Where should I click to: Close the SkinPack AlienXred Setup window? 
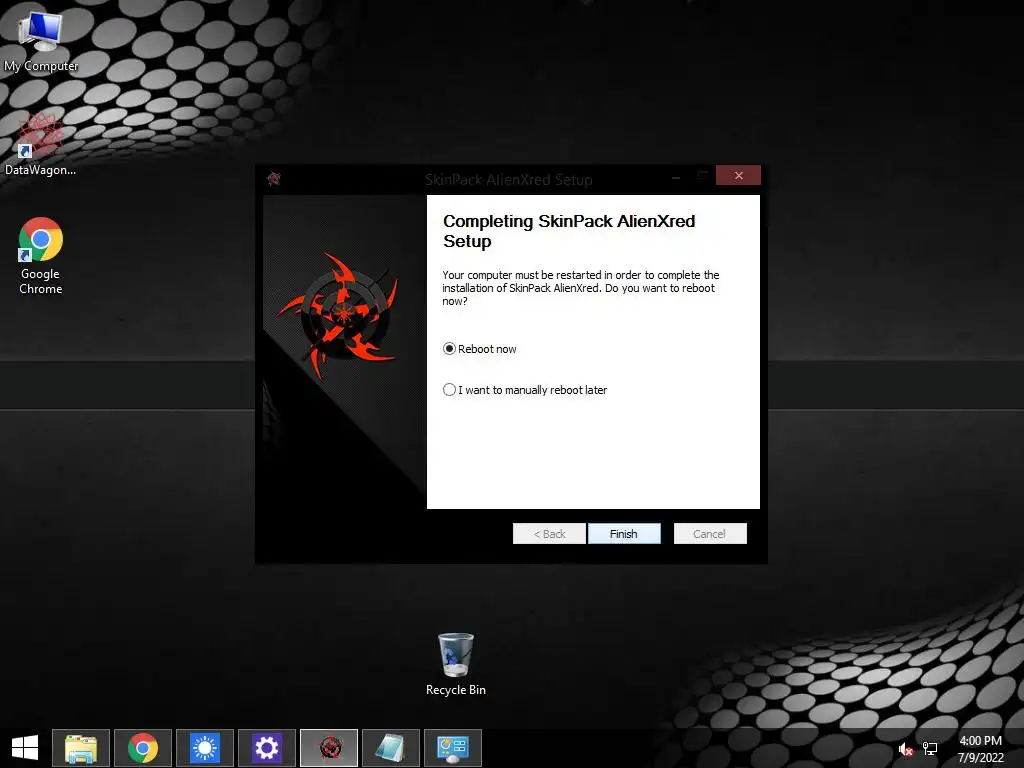[738, 175]
